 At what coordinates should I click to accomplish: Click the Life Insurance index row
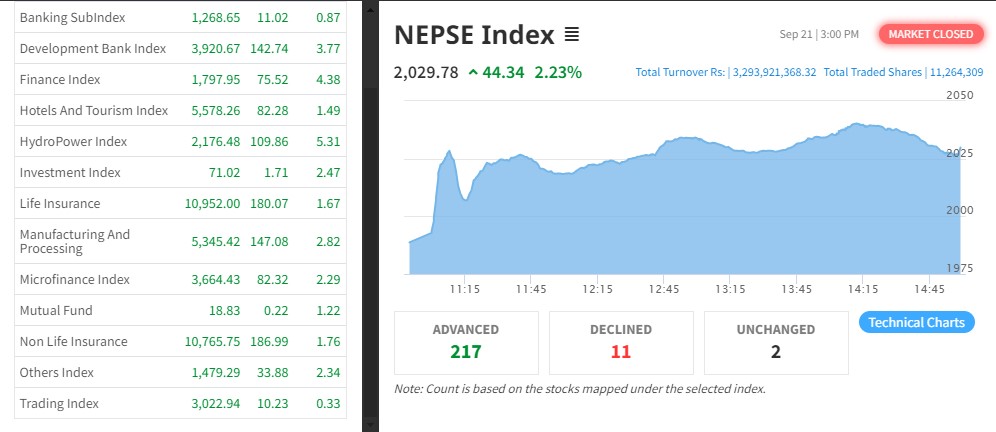click(60, 204)
